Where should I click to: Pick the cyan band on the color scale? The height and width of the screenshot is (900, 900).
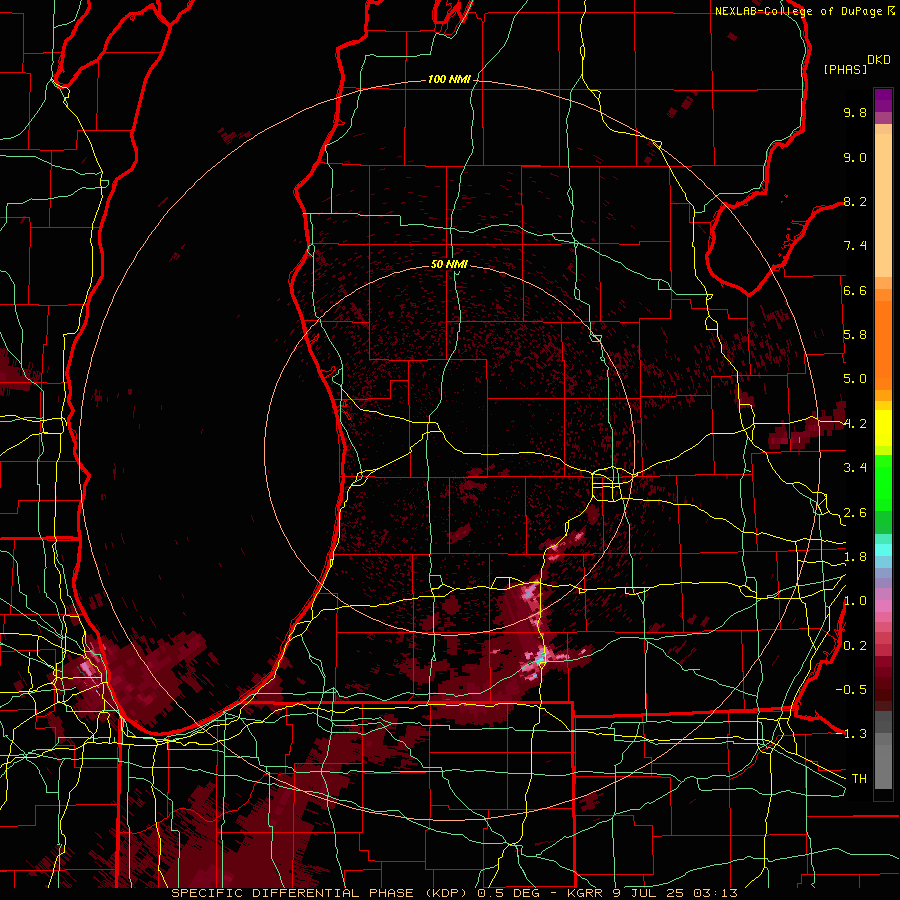pyautogui.click(x=883, y=549)
